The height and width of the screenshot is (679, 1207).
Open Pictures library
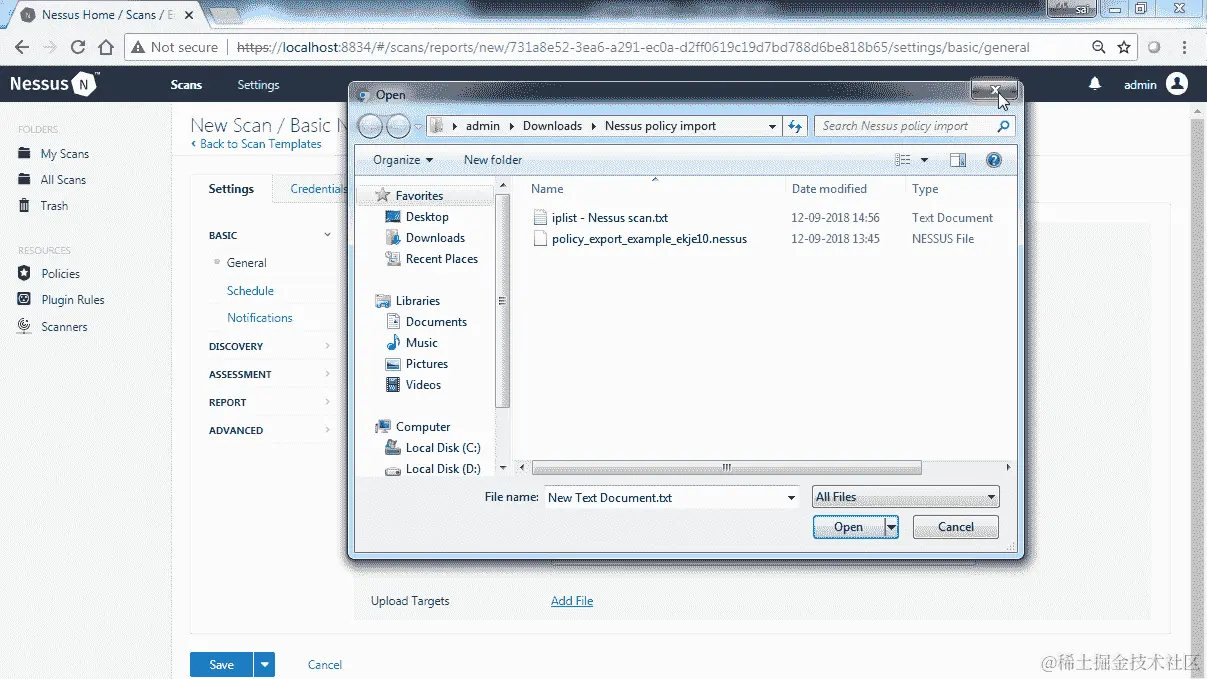[x=417, y=364]
